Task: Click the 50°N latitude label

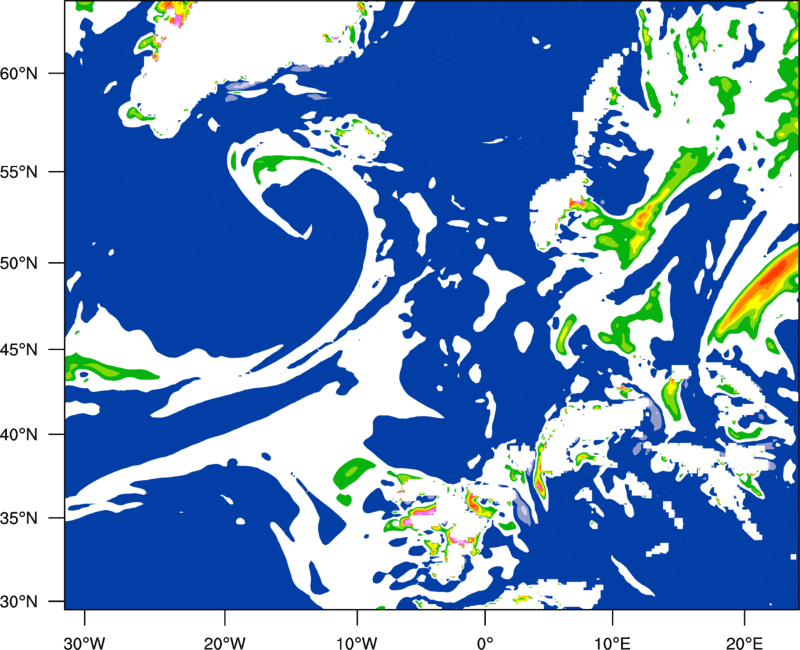Action: 19,263
